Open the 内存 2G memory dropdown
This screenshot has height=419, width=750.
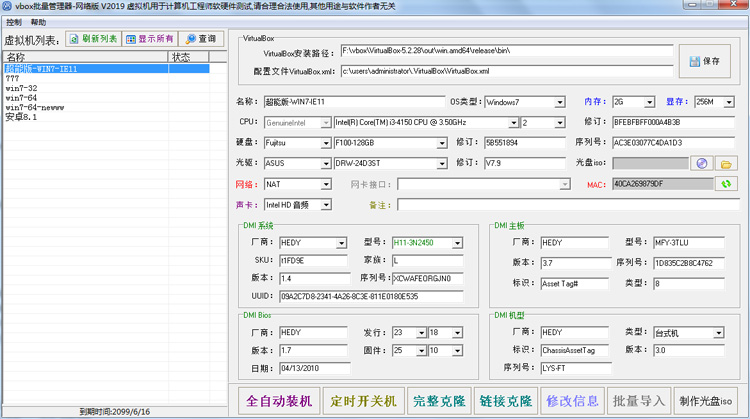pyautogui.click(x=649, y=102)
